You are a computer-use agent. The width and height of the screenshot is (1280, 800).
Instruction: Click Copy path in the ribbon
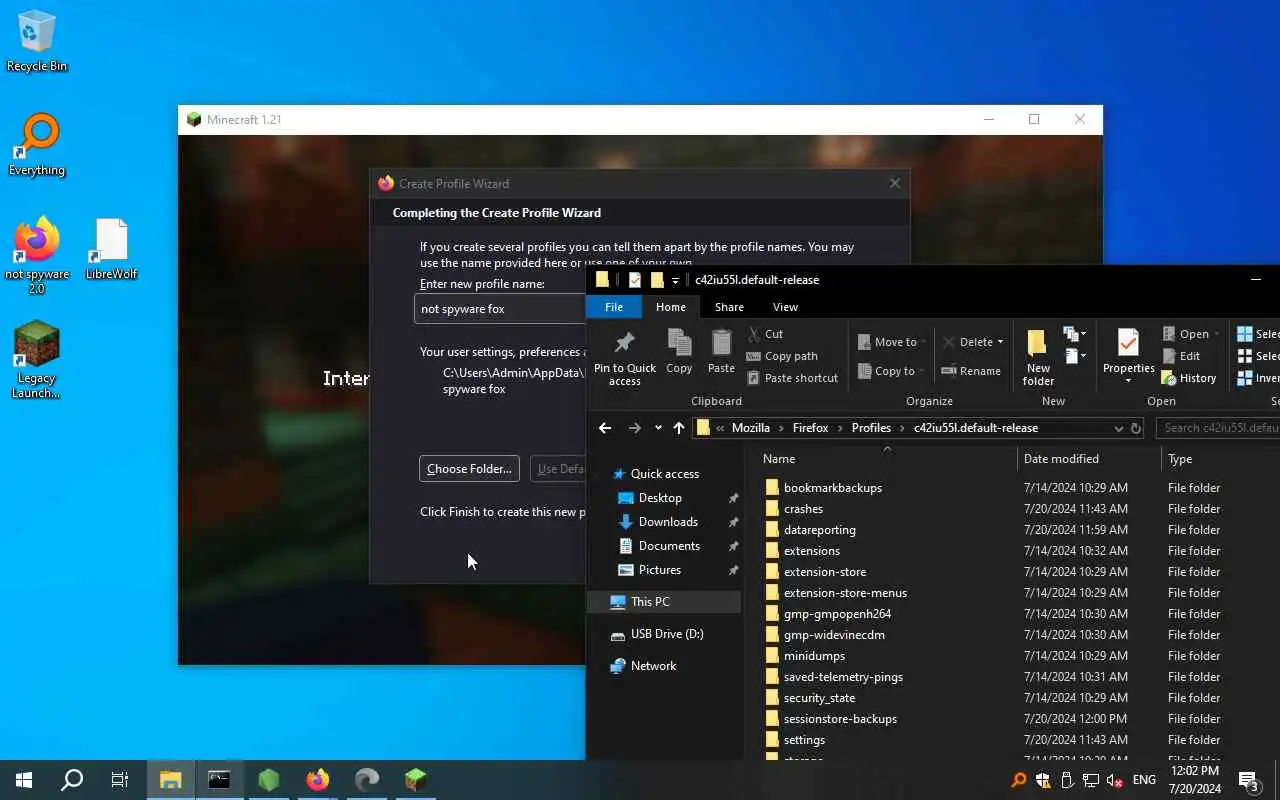[782, 356]
